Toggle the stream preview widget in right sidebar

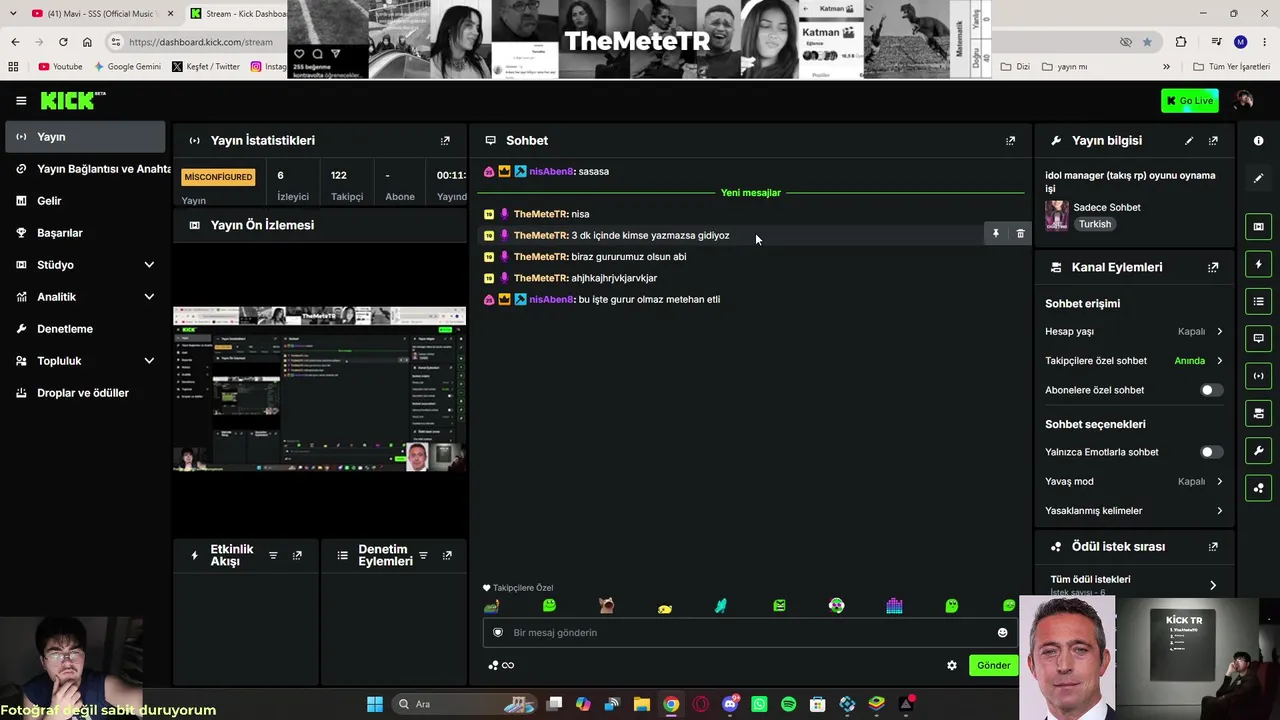(x=1258, y=227)
